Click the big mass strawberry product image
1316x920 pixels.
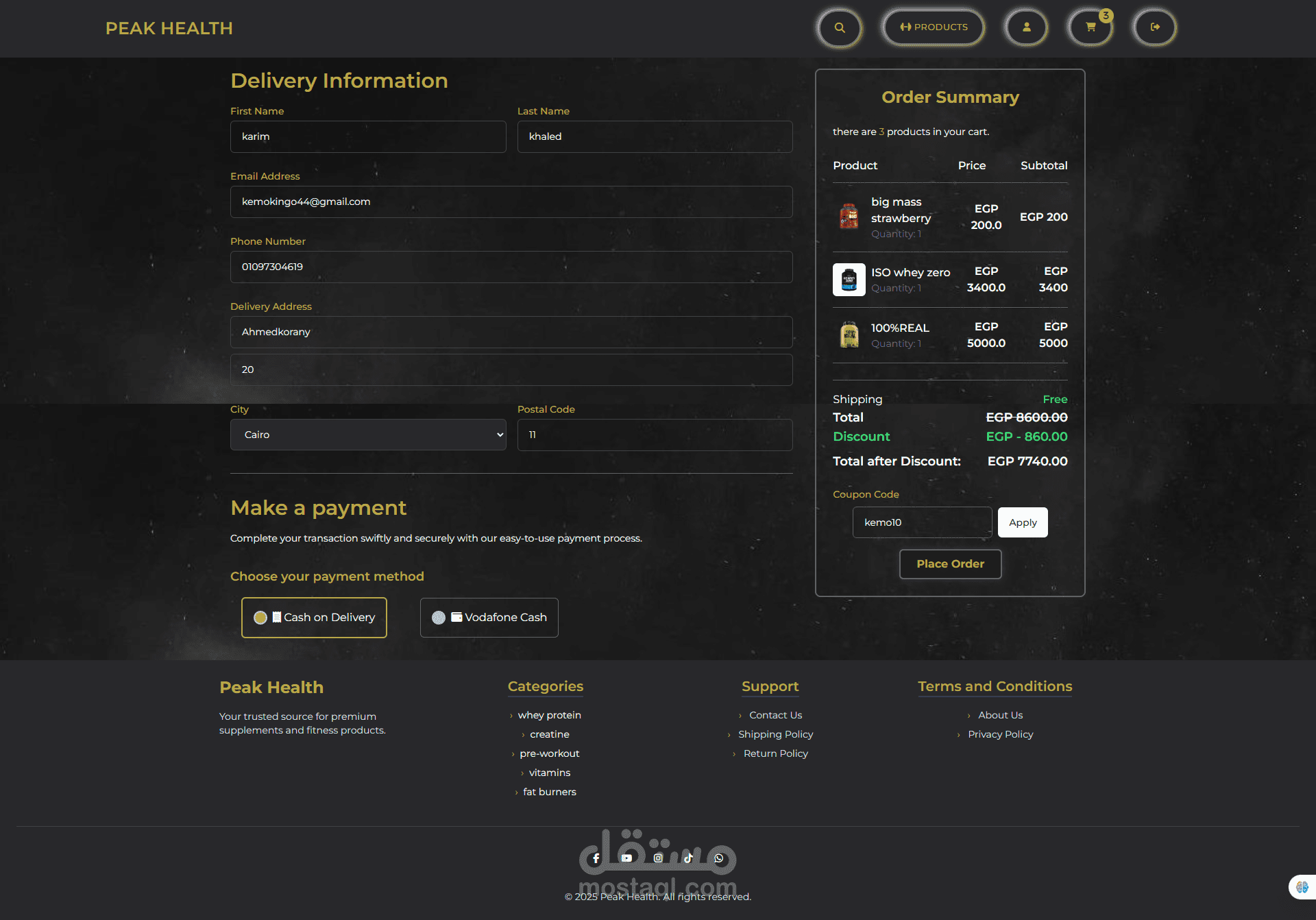[x=849, y=217]
